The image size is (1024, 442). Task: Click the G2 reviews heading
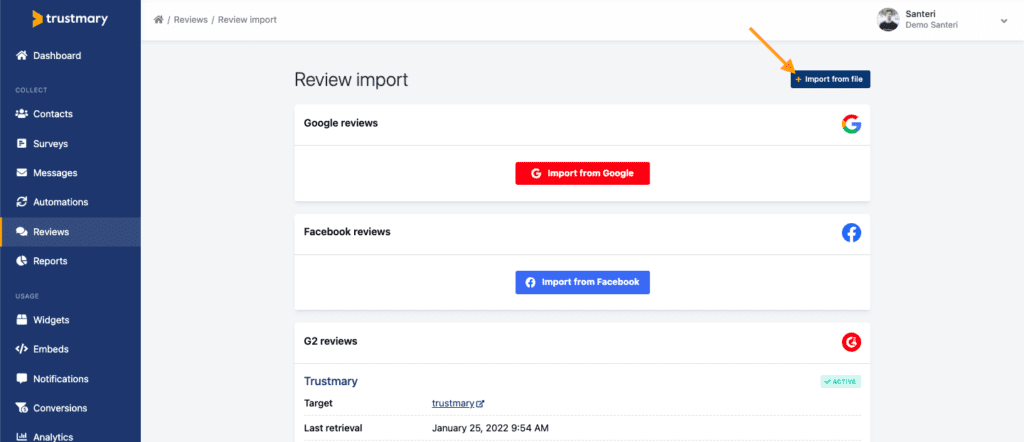point(330,341)
